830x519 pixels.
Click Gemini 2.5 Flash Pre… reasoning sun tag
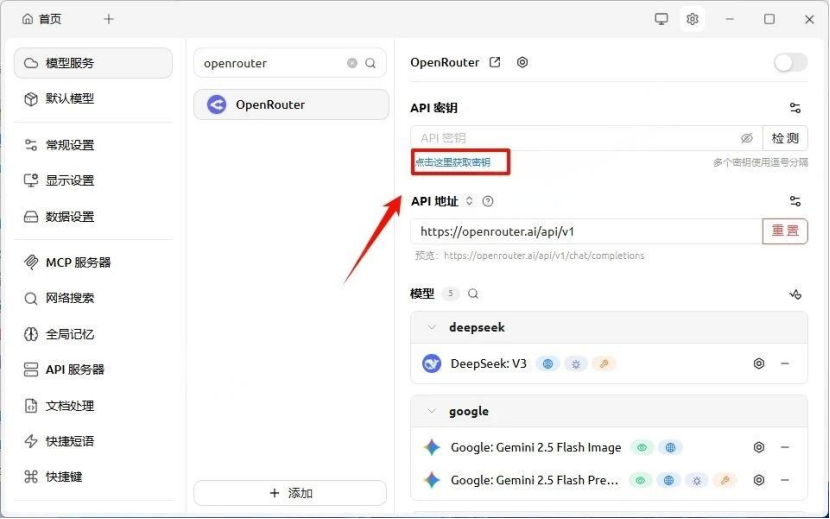pos(697,480)
